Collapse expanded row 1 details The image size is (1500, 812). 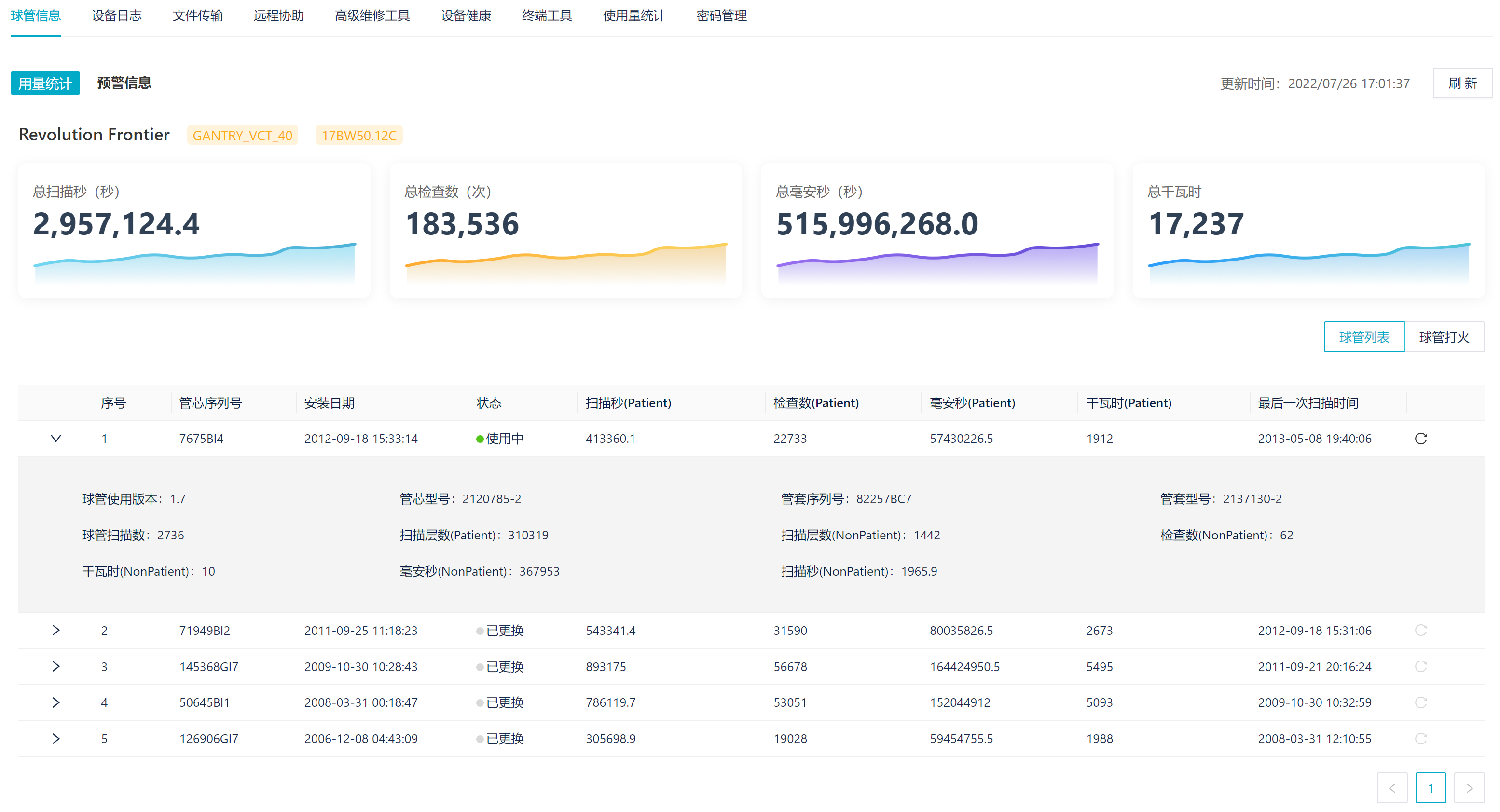[x=56, y=439]
